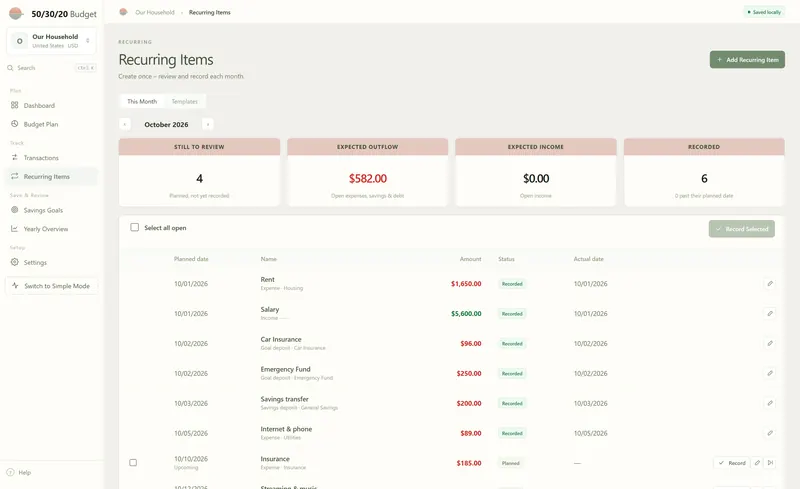Image resolution: width=800 pixels, height=489 pixels.
Task: Click the Still To Review card
Action: point(199,172)
